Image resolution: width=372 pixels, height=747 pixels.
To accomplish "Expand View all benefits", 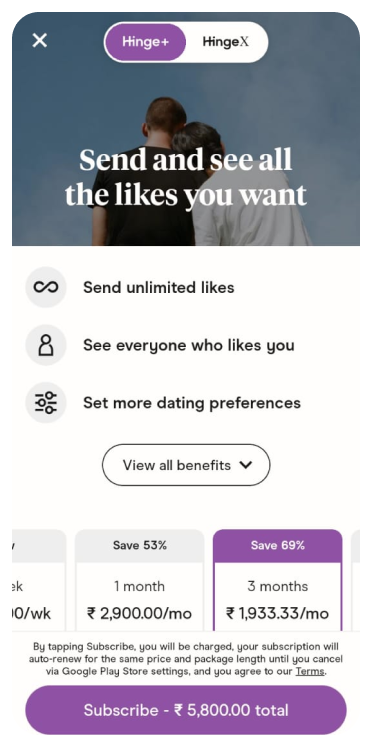I will pyautogui.click(x=186, y=465).
